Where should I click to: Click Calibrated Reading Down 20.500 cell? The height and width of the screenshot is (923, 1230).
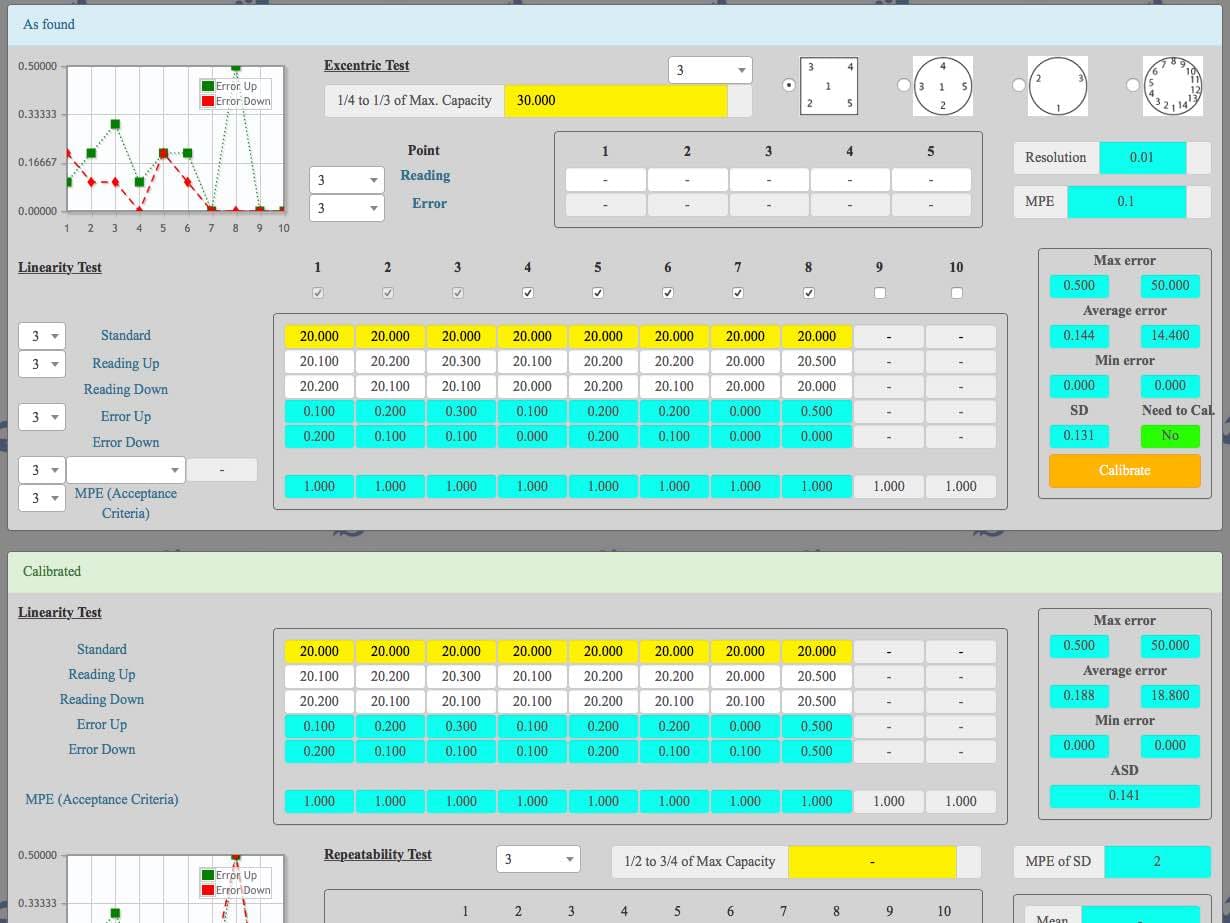817,701
